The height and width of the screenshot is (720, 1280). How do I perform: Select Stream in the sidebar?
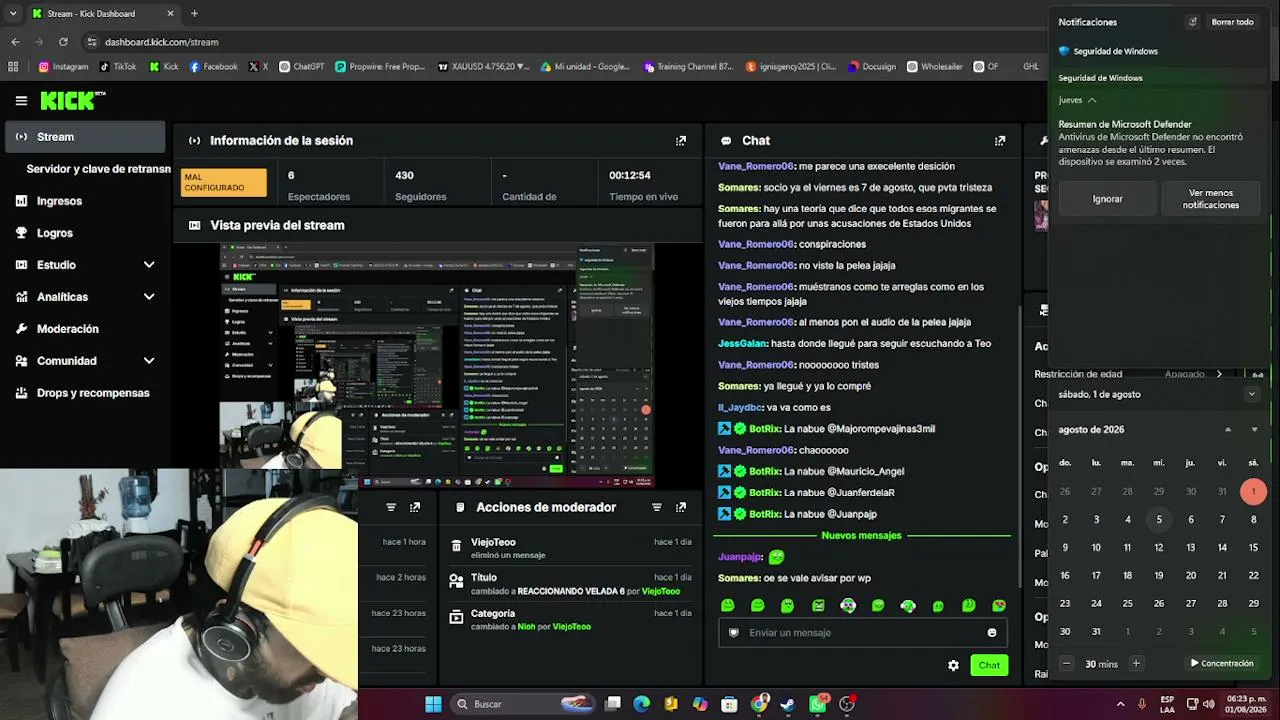[85, 137]
